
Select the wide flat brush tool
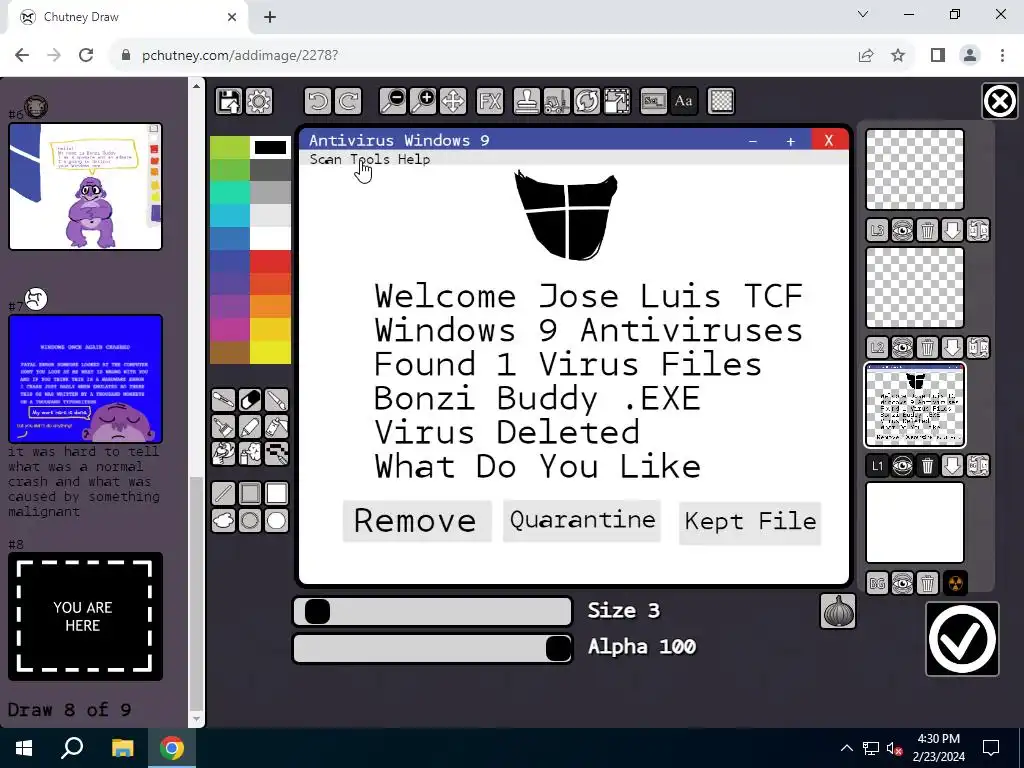[x=223, y=426]
